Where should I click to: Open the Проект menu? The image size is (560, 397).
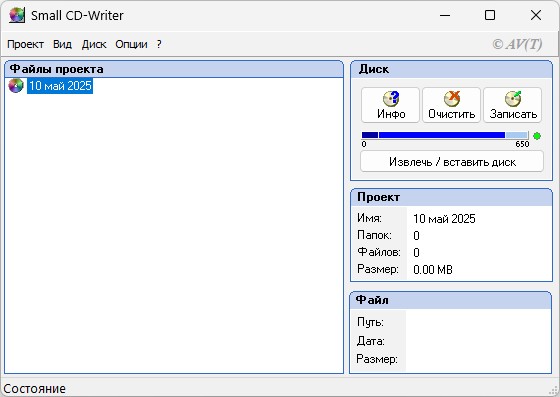pyautogui.click(x=25, y=44)
